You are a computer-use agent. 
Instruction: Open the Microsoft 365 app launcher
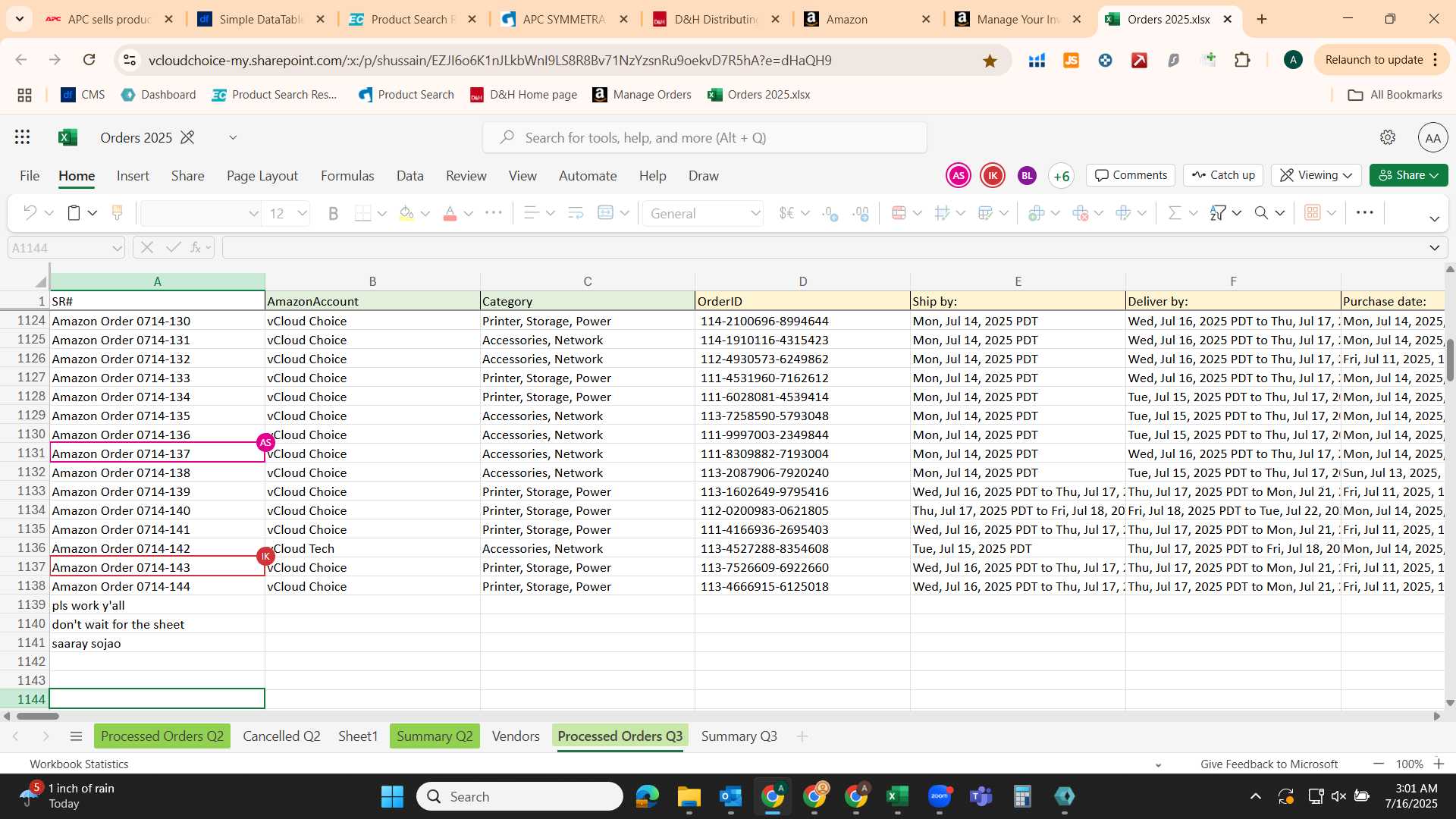point(22,137)
